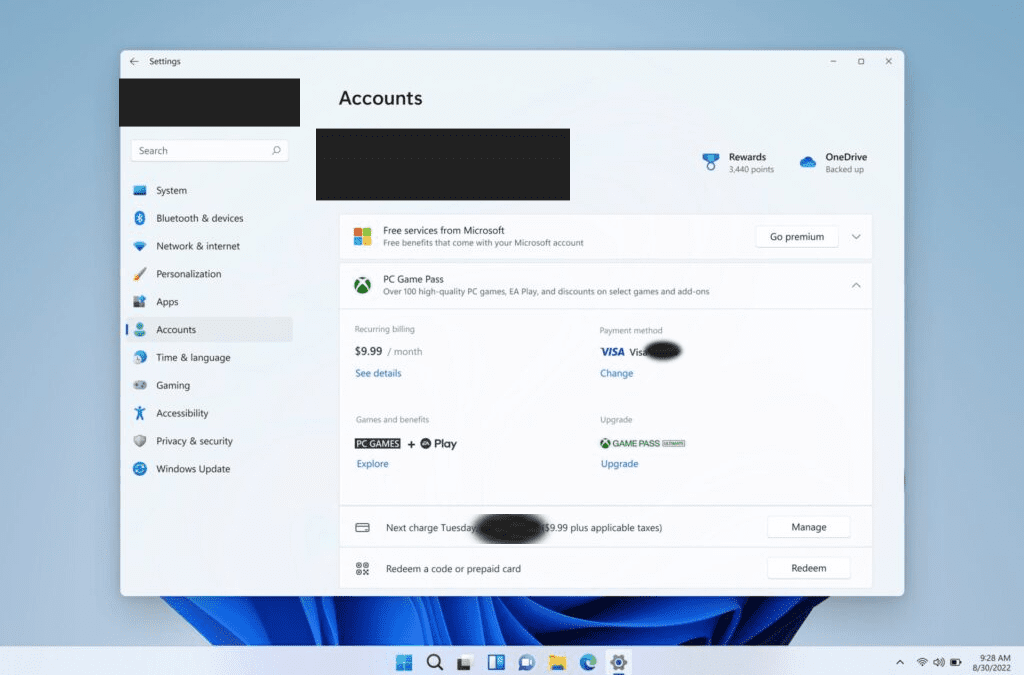Open the Task View icon on taskbar
The image size is (1024, 675).
click(465, 663)
